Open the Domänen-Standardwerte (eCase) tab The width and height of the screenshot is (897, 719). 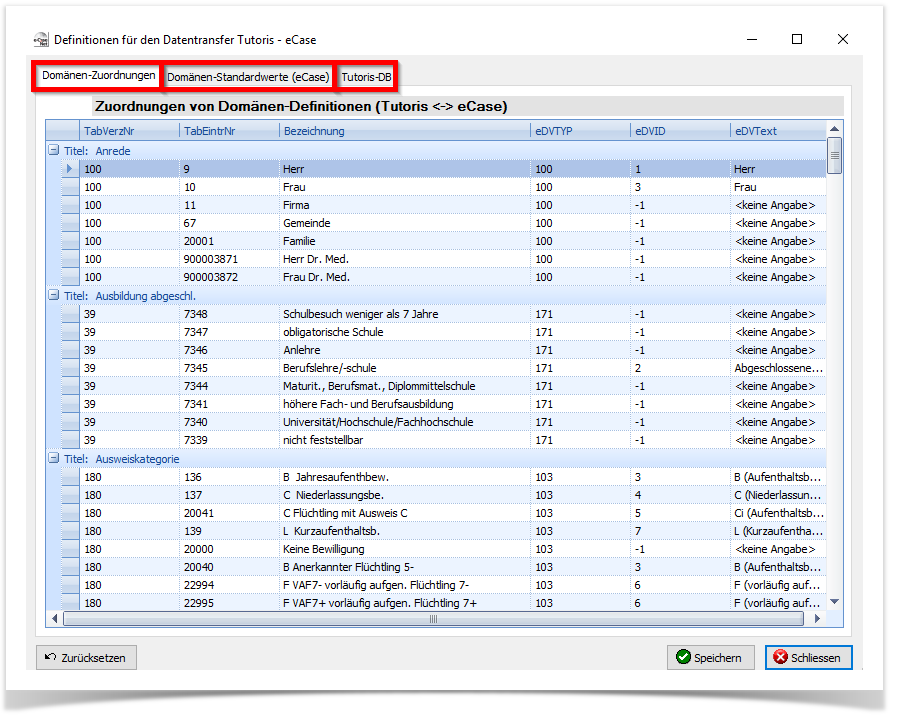[248, 77]
